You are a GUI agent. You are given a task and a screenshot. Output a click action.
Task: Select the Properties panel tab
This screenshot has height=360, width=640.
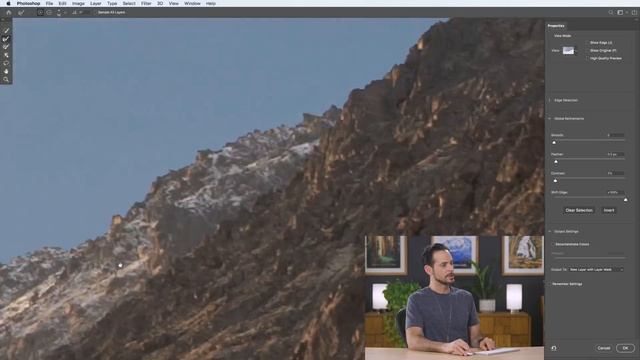pyautogui.click(x=556, y=26)
